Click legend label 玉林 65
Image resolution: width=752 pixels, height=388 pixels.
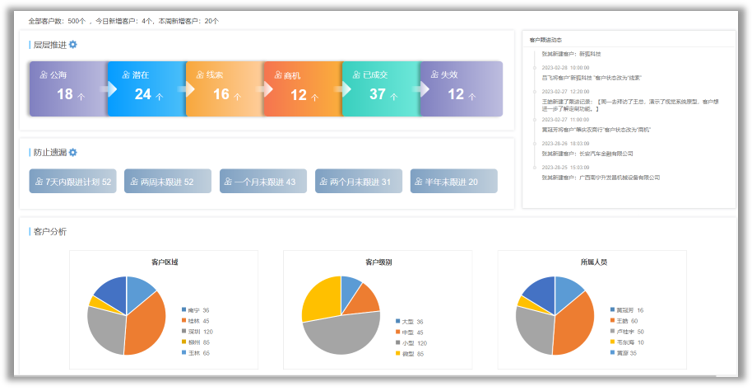click(199, 353)
